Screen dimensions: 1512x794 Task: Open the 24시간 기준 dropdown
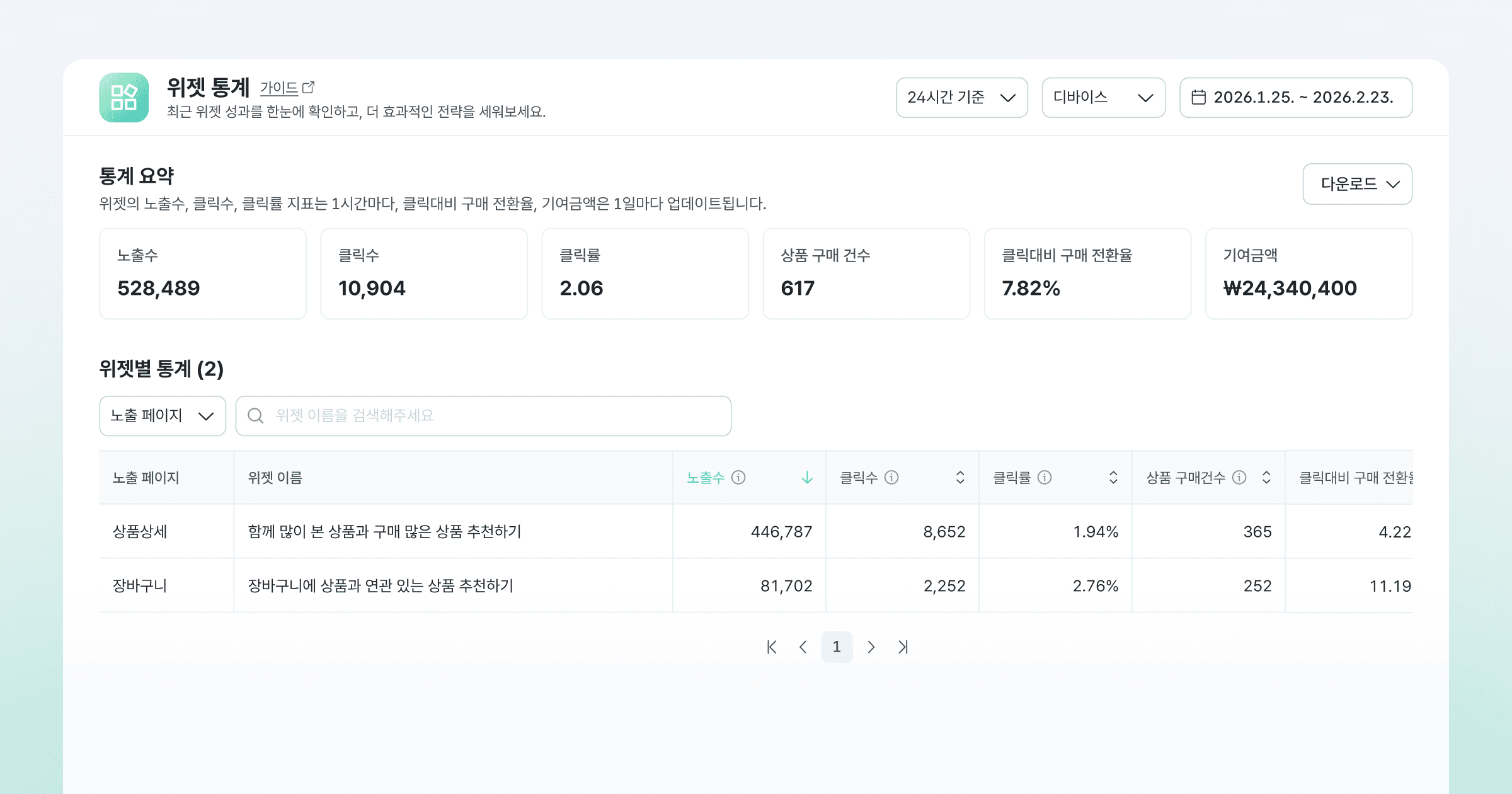[961, 98]
